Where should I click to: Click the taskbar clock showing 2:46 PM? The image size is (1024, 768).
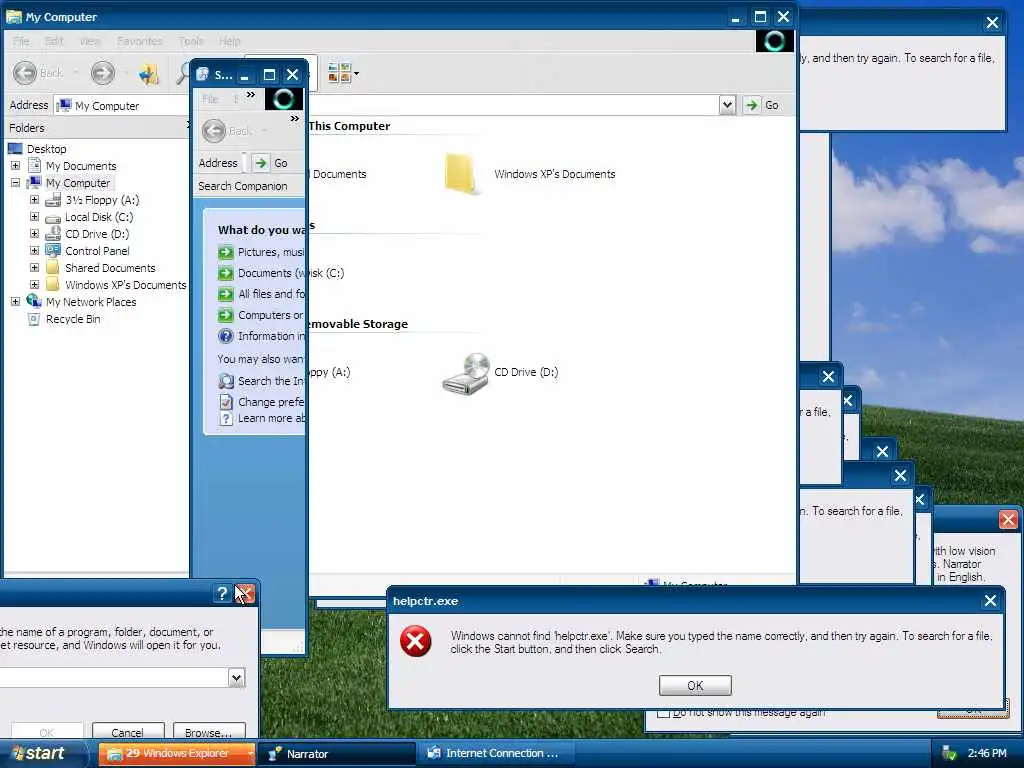[x=987, y=754]
